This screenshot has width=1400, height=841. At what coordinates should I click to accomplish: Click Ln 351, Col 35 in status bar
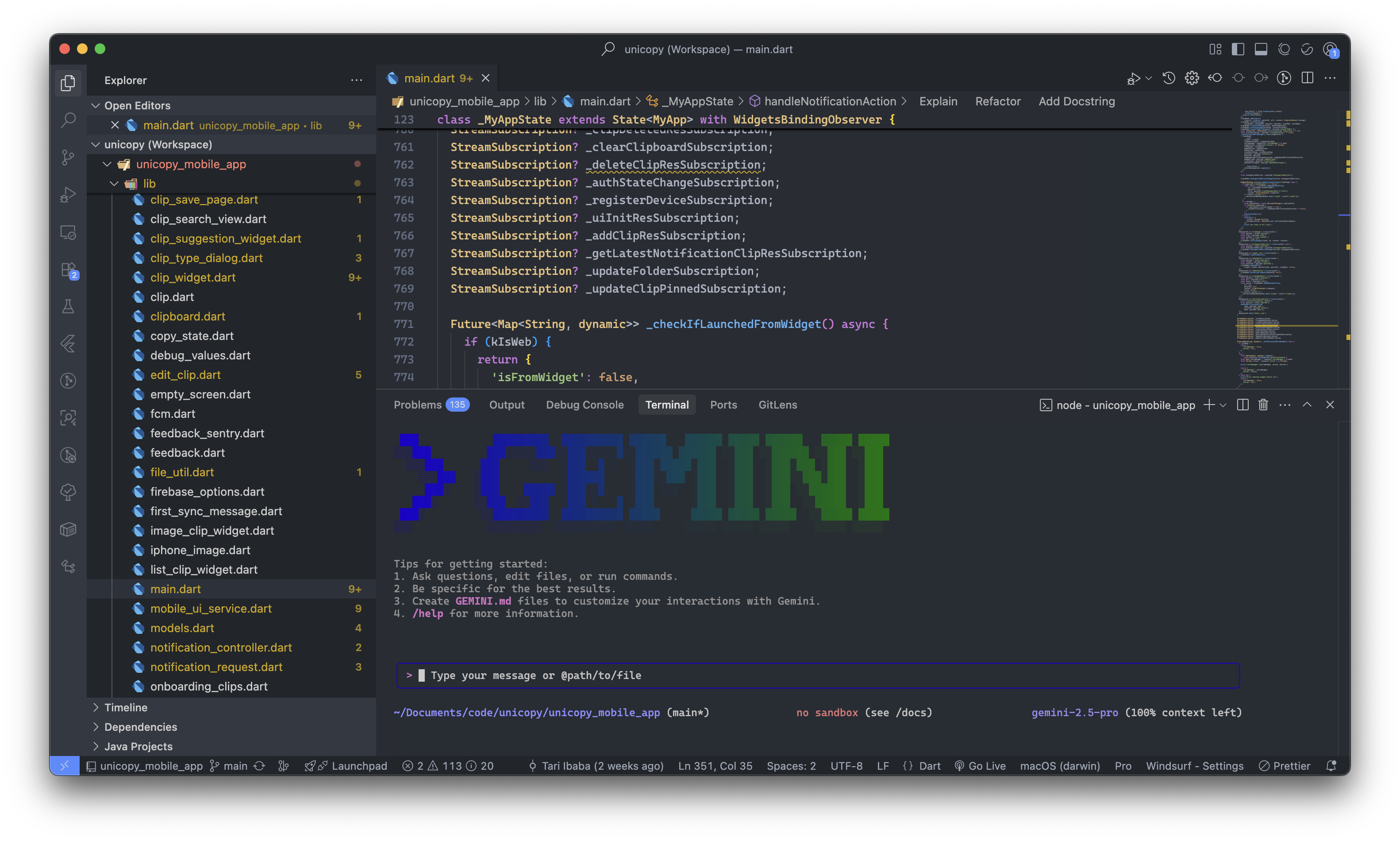715,766
